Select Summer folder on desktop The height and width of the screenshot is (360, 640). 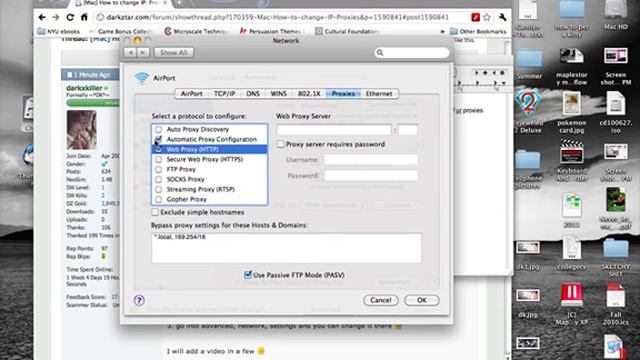pos(529,64)
